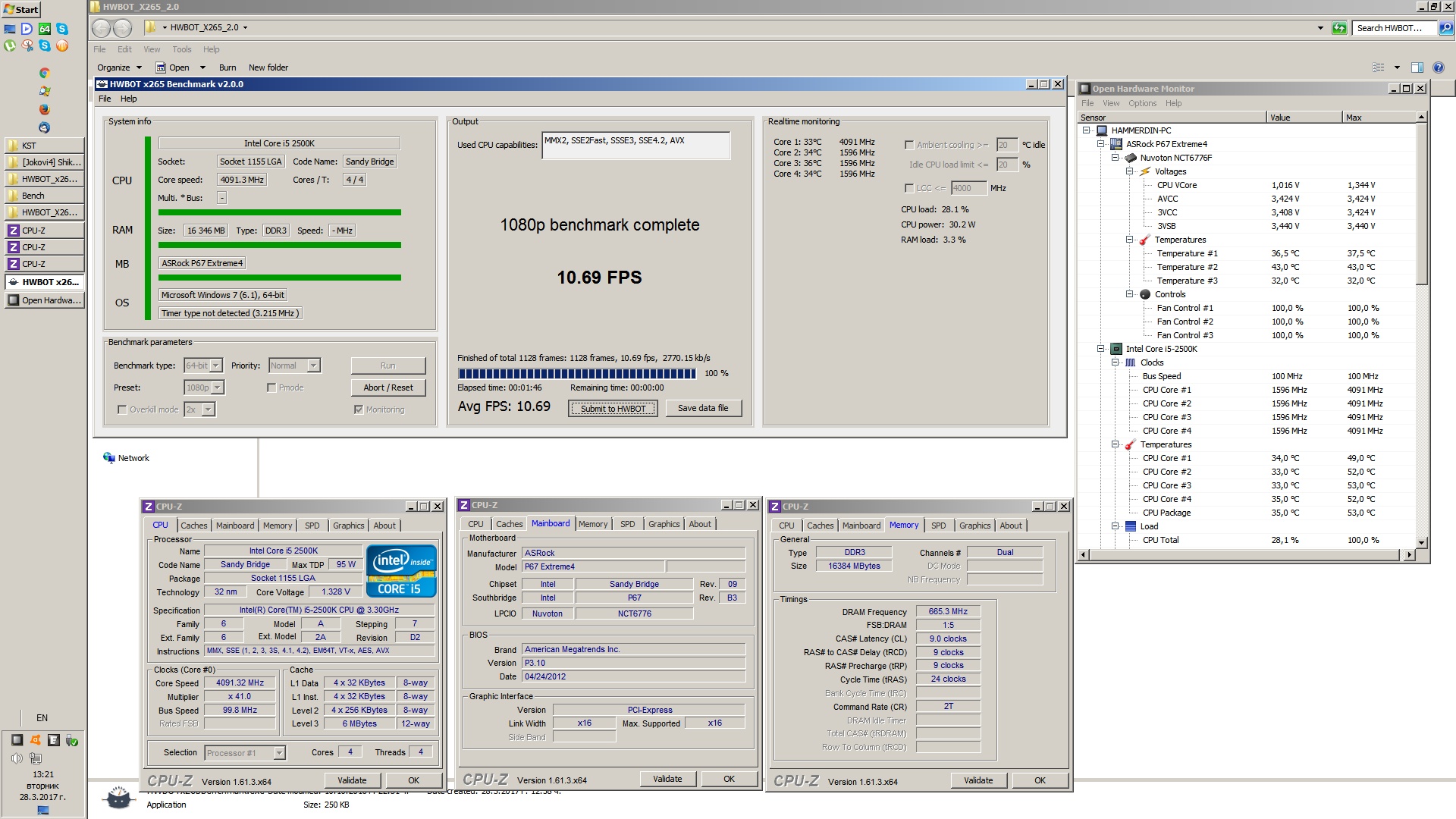Click the Burn toolbar button in Explorer
Screen dimensions: 1456x819
click(x=227, y=67)
